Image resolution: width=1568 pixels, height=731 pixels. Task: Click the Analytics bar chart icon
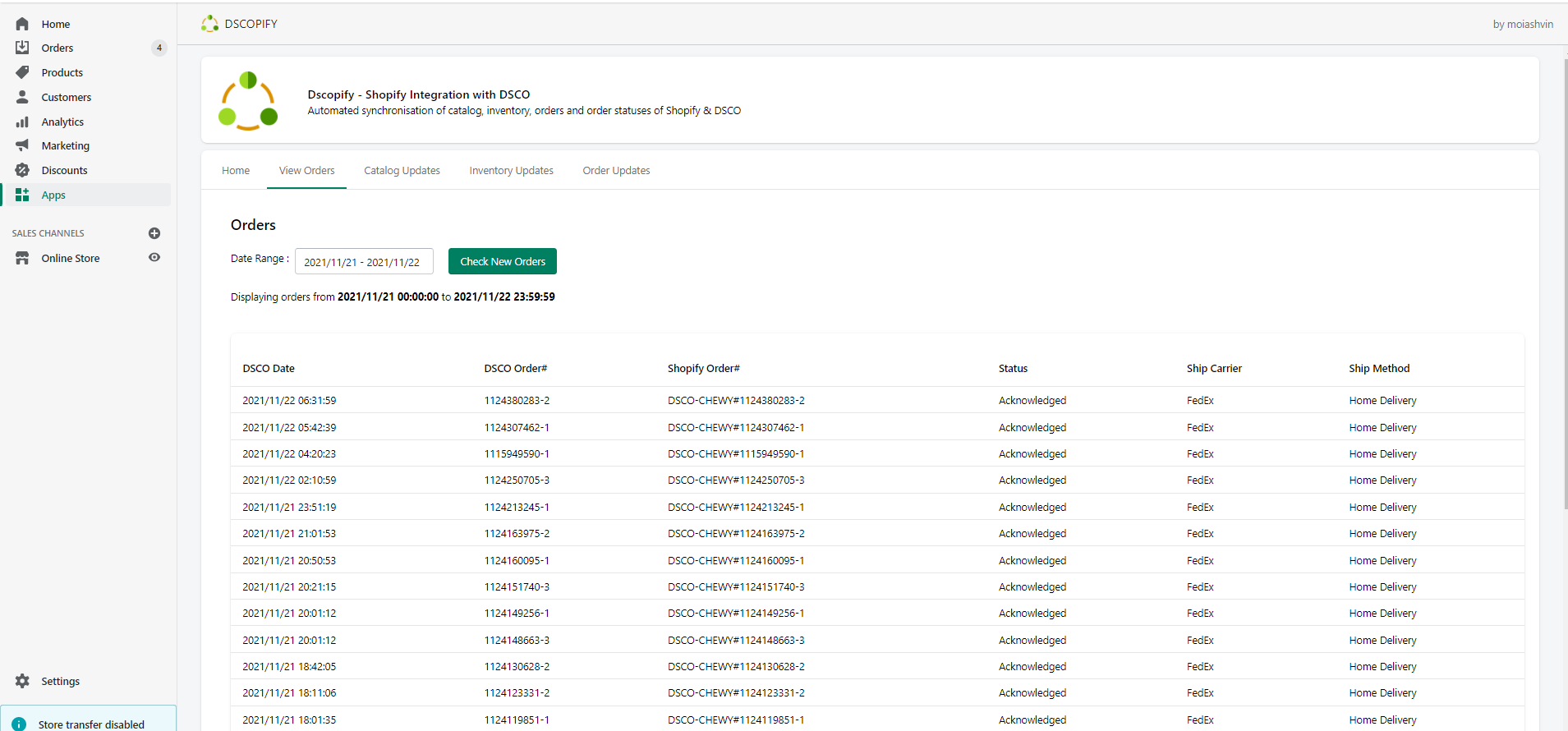(22, 122)
